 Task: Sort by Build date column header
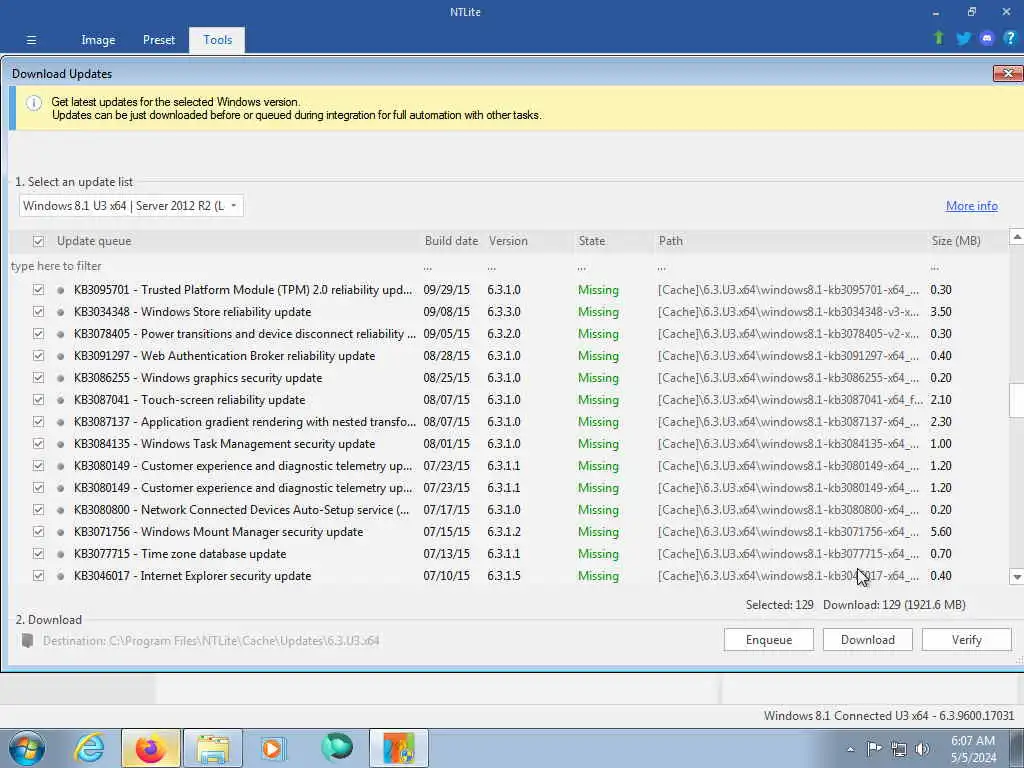pyautogui.click(x=451, y=241)
